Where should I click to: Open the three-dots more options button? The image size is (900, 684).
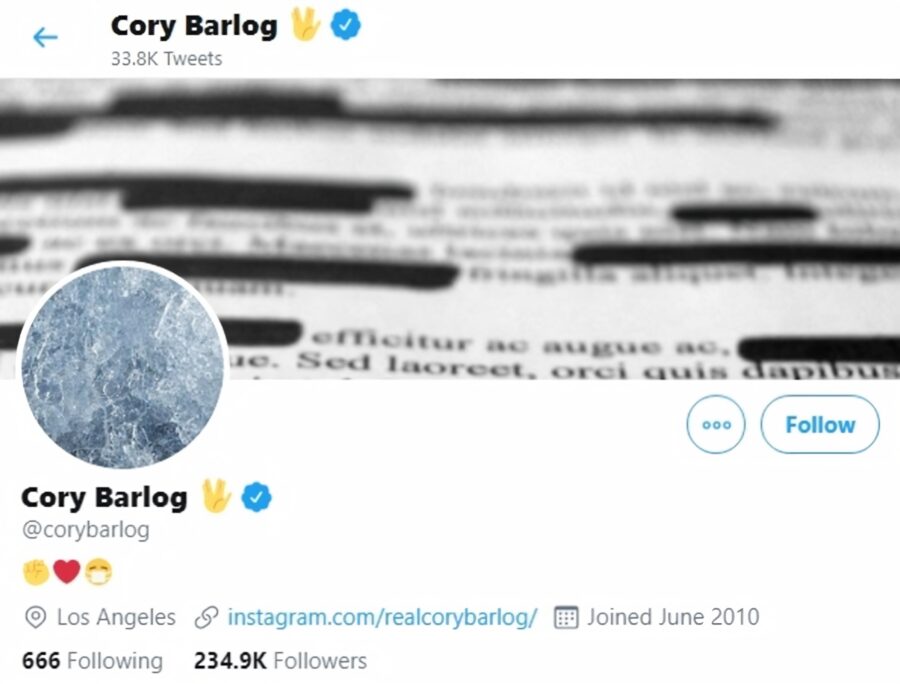click(716, 425)
